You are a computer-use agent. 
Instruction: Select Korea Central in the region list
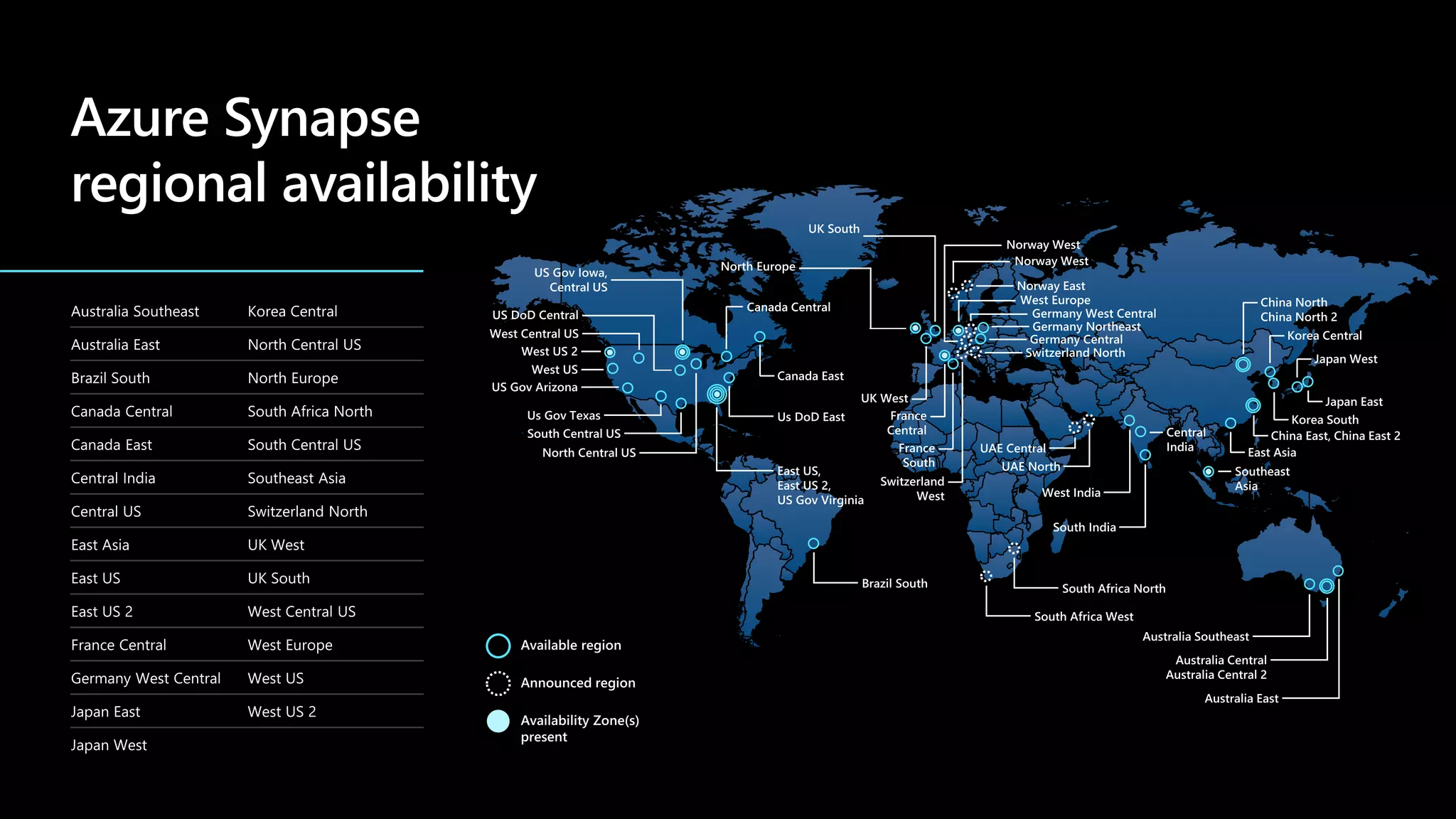tap(292, 311)
